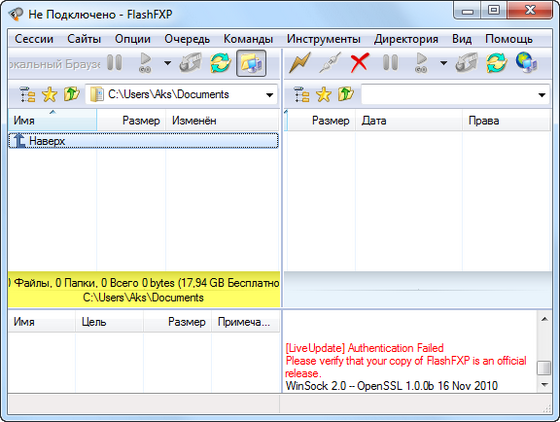Click the log scrollbar thumb

pos(544,368)
